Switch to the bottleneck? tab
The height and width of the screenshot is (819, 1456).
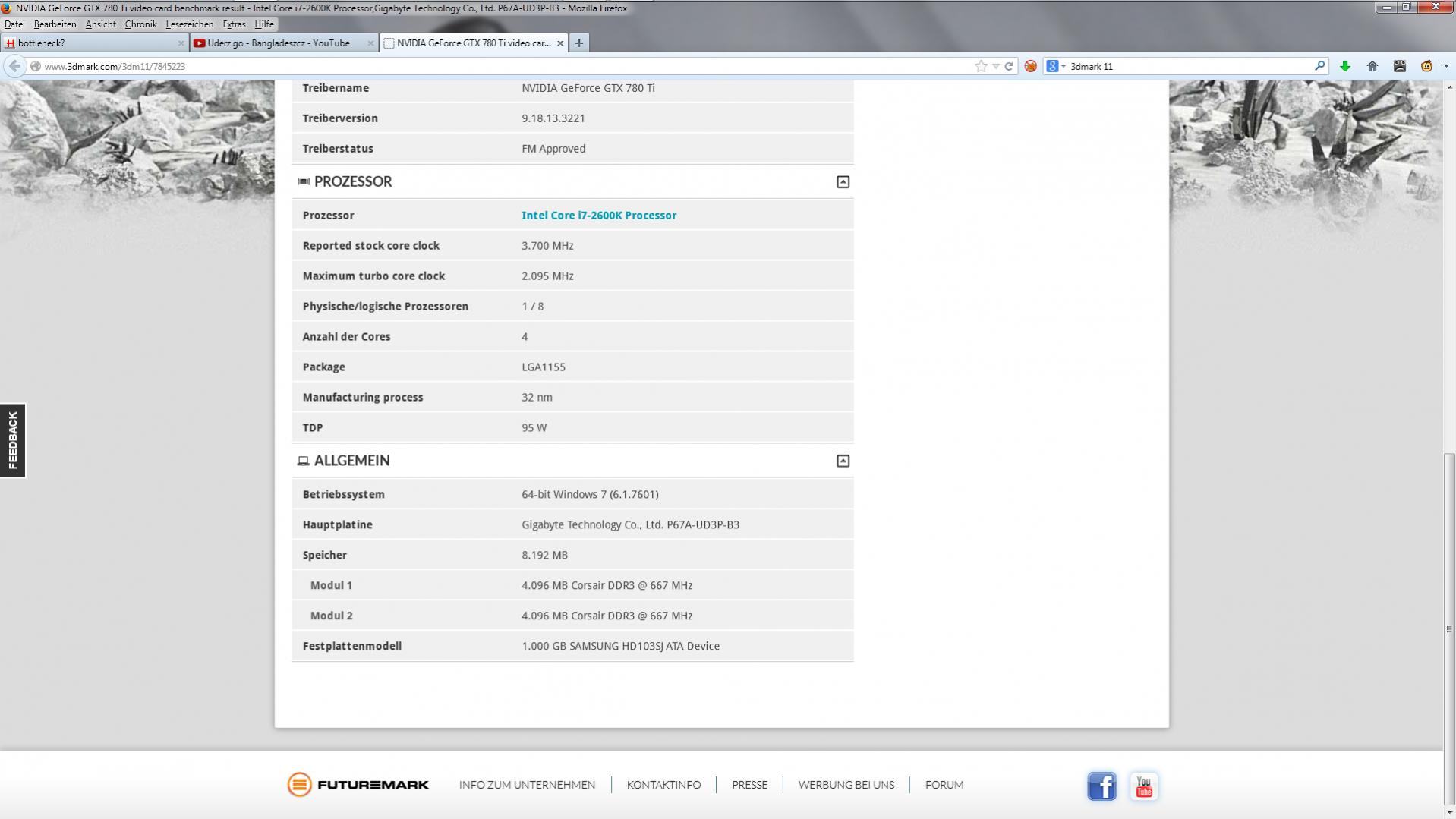94,43
